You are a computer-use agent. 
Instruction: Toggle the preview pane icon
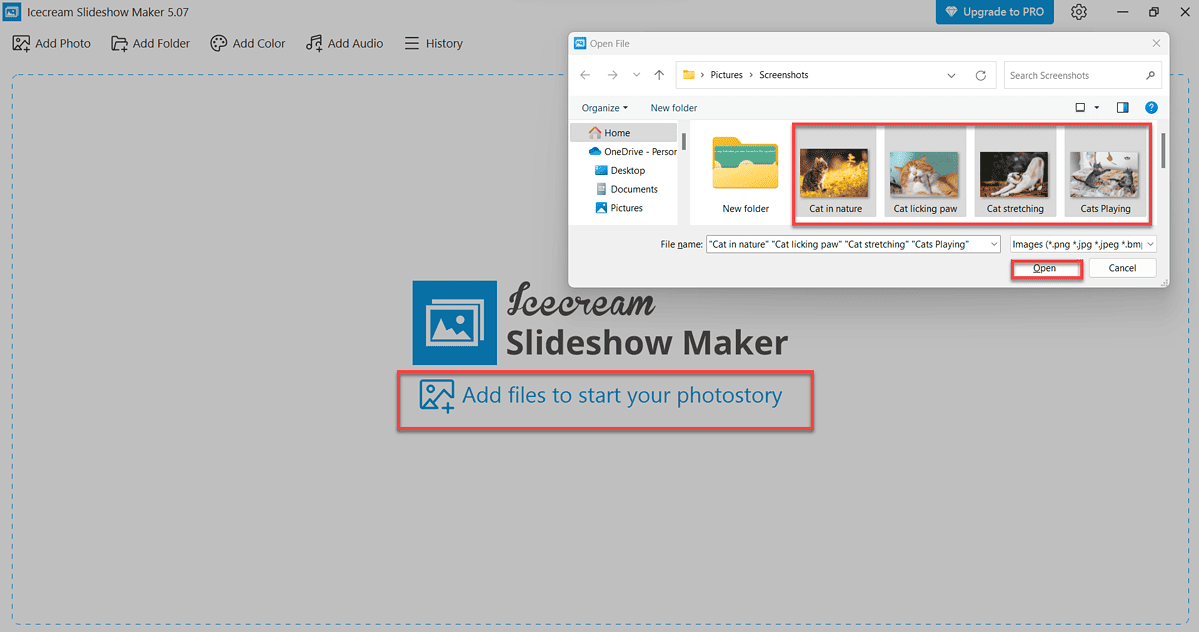coord(1123,108)
